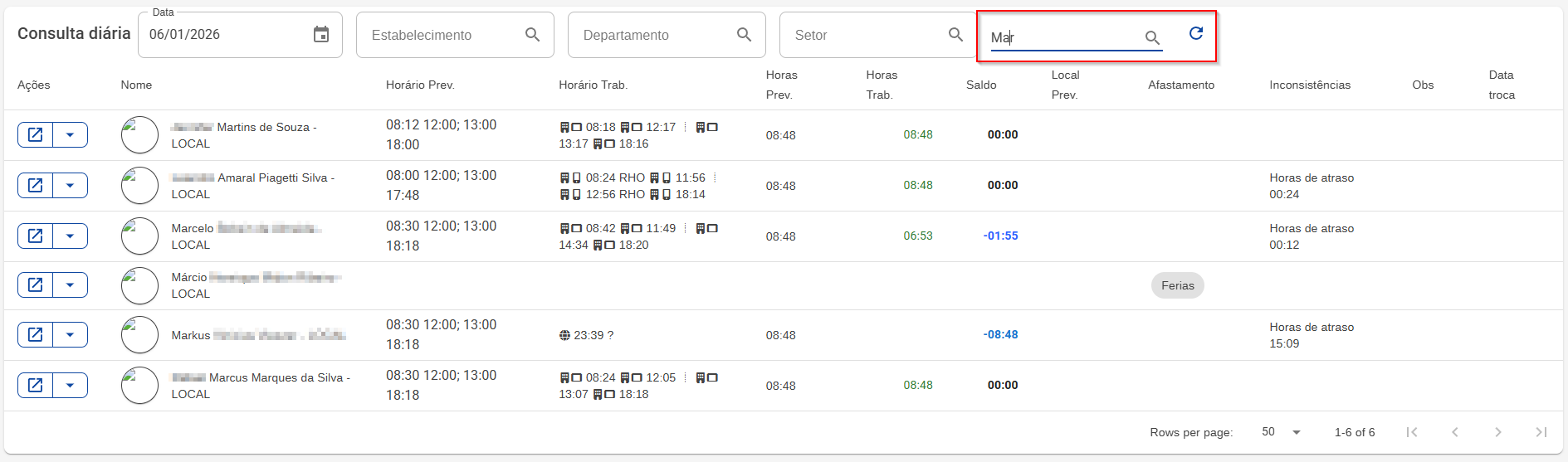This screenshot has width=1568, height=462.
Task: Click 'Horas de atraso 15:09' inconsistency
Action: 1312,335
